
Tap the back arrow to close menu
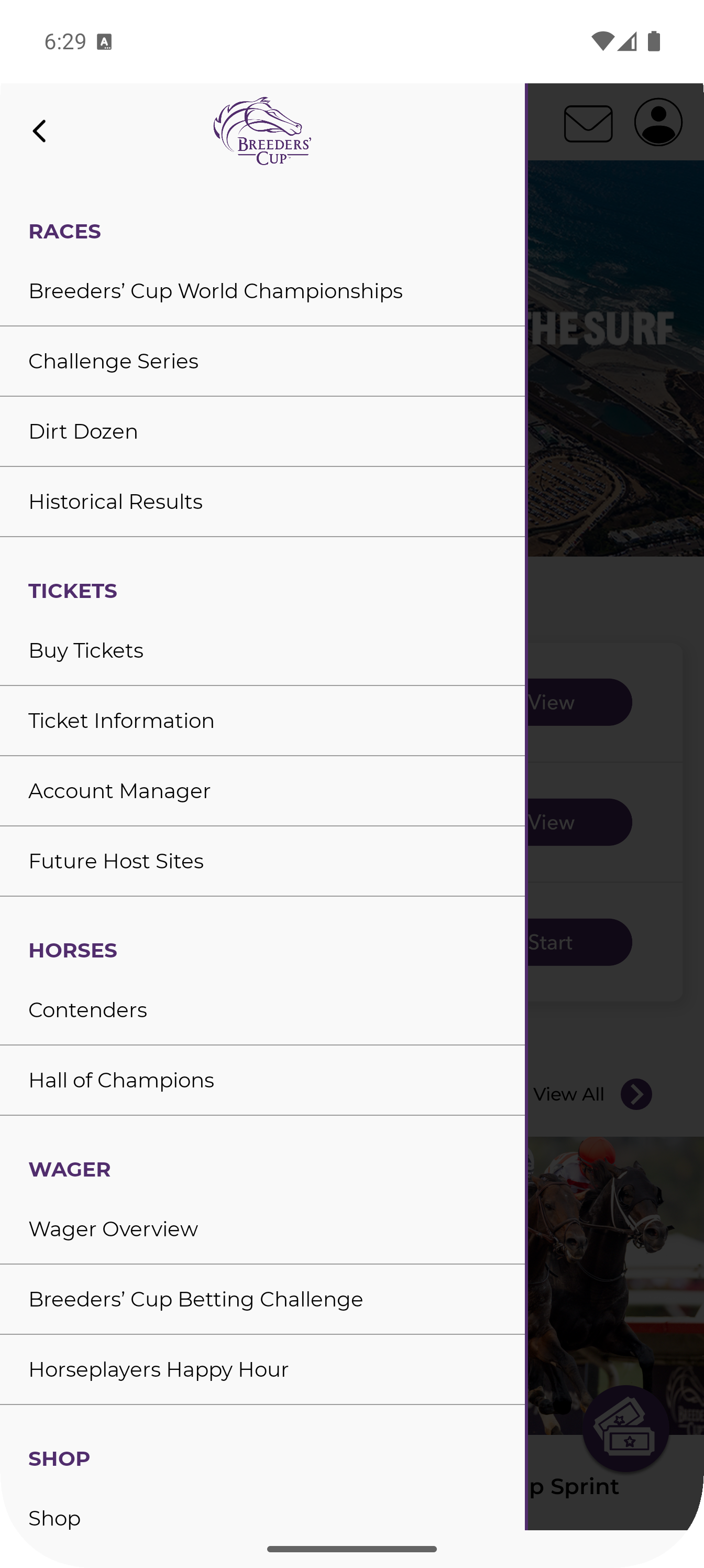[40, 131]
